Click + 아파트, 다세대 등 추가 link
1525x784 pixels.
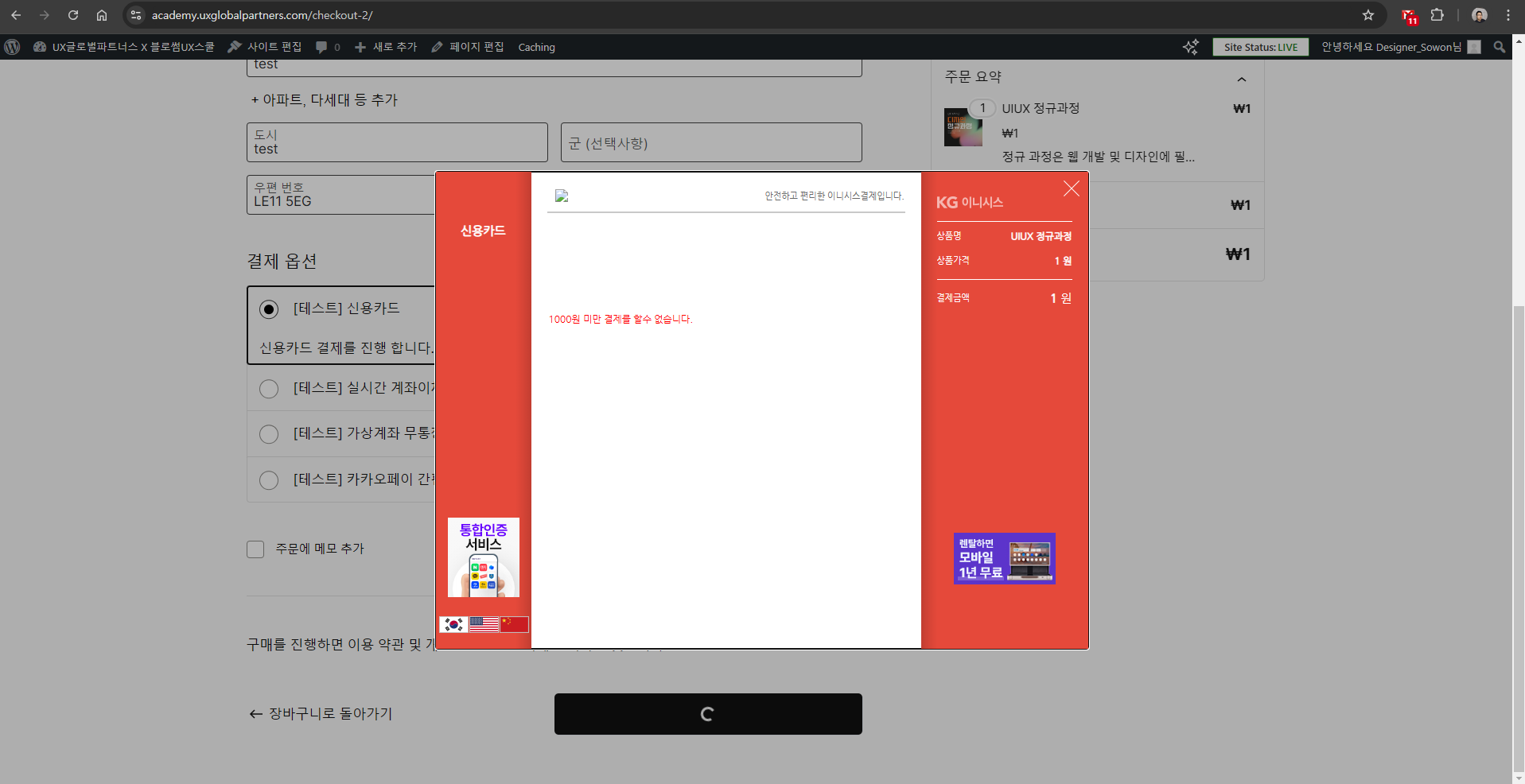(x=325, y=100)
